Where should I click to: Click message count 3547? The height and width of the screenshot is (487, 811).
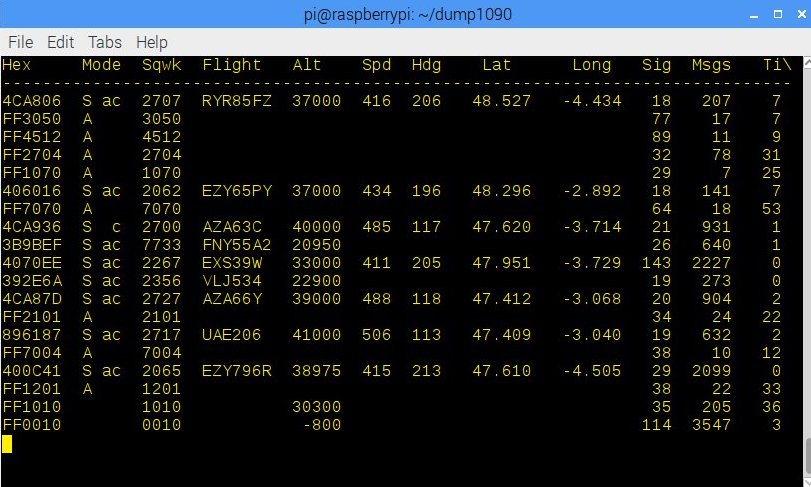(x=712, y=425)
